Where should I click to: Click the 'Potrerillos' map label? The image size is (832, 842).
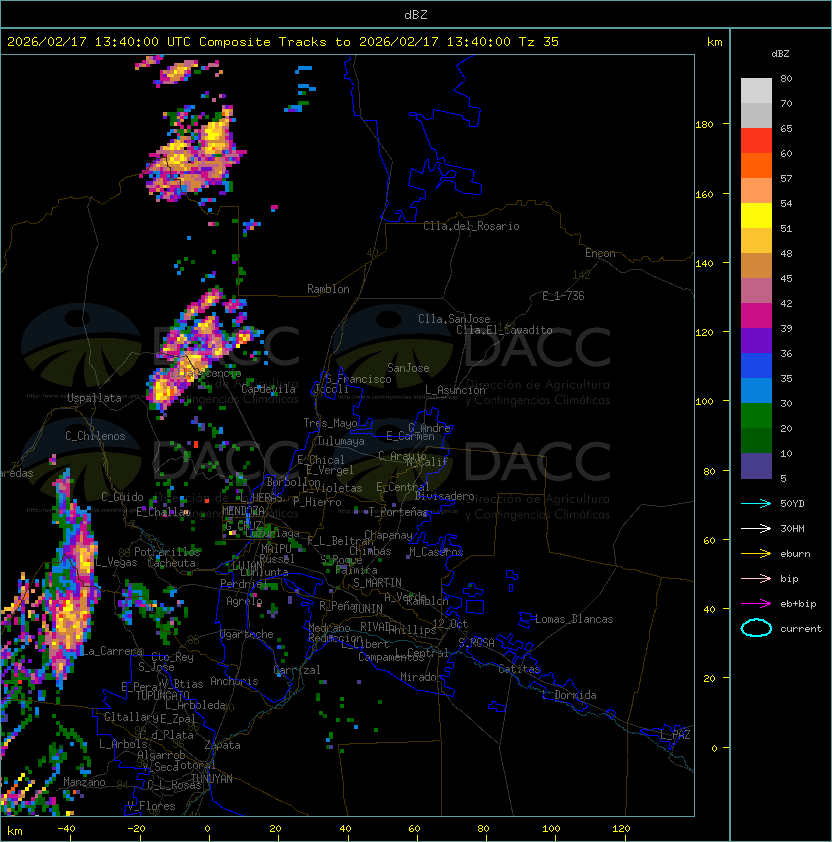167,552
